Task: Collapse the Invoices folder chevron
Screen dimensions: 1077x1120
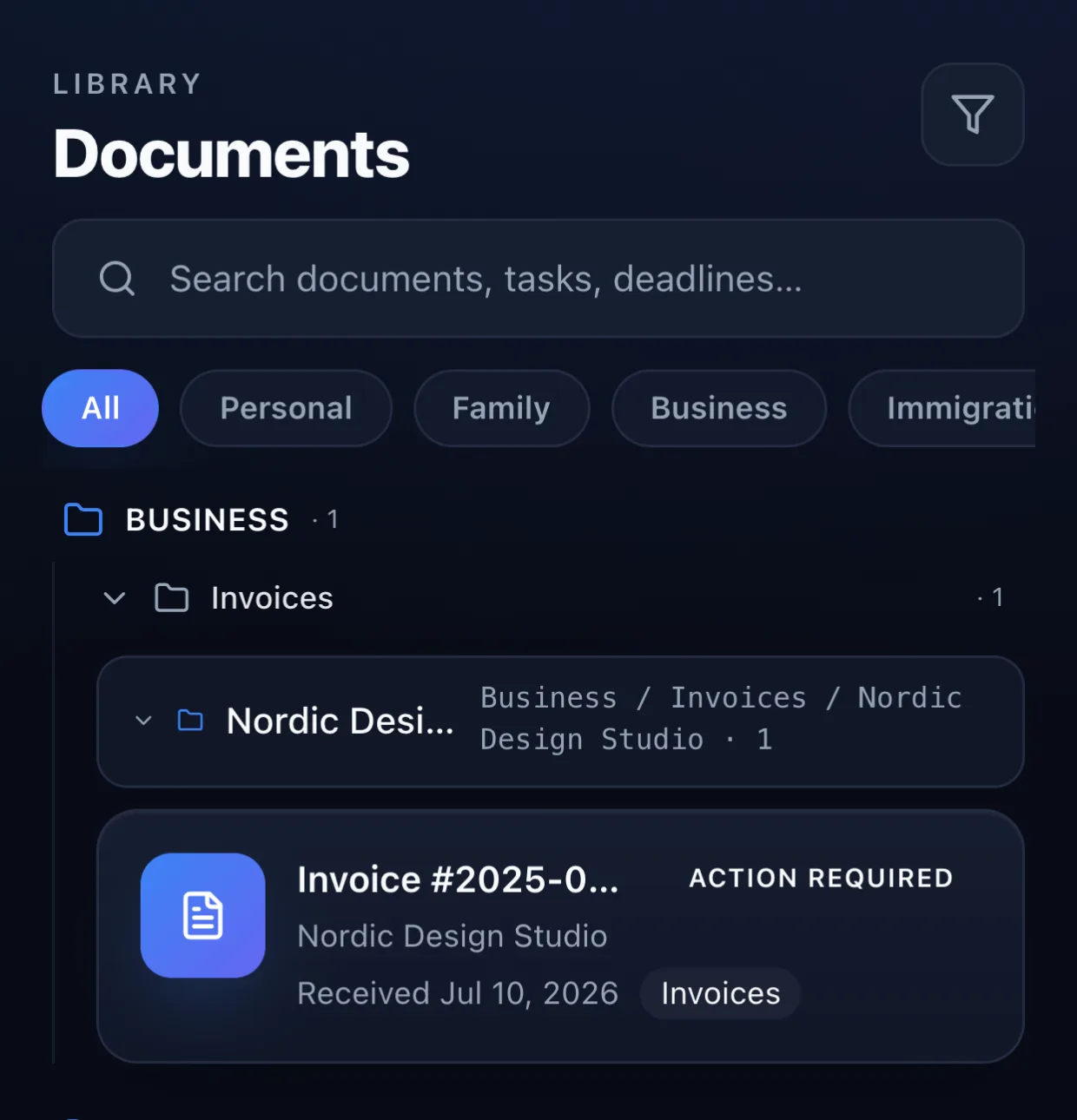Action: click(x=115, y=598)
